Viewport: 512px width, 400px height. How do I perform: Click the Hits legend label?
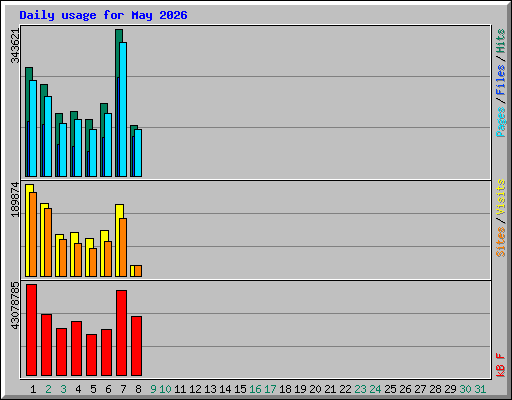[x=500, y=41]
